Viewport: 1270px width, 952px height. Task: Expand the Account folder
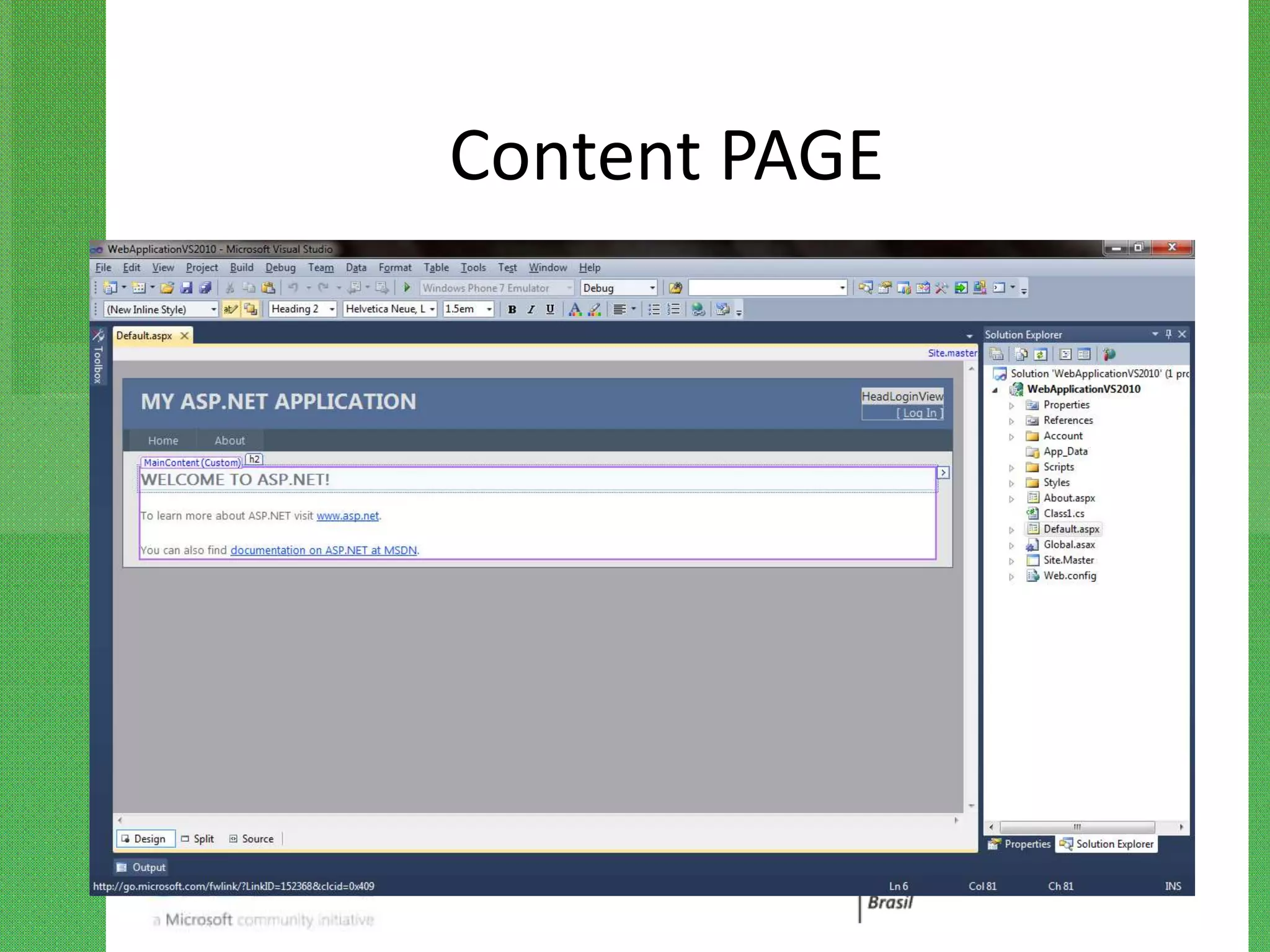(x=1011, y=436)
